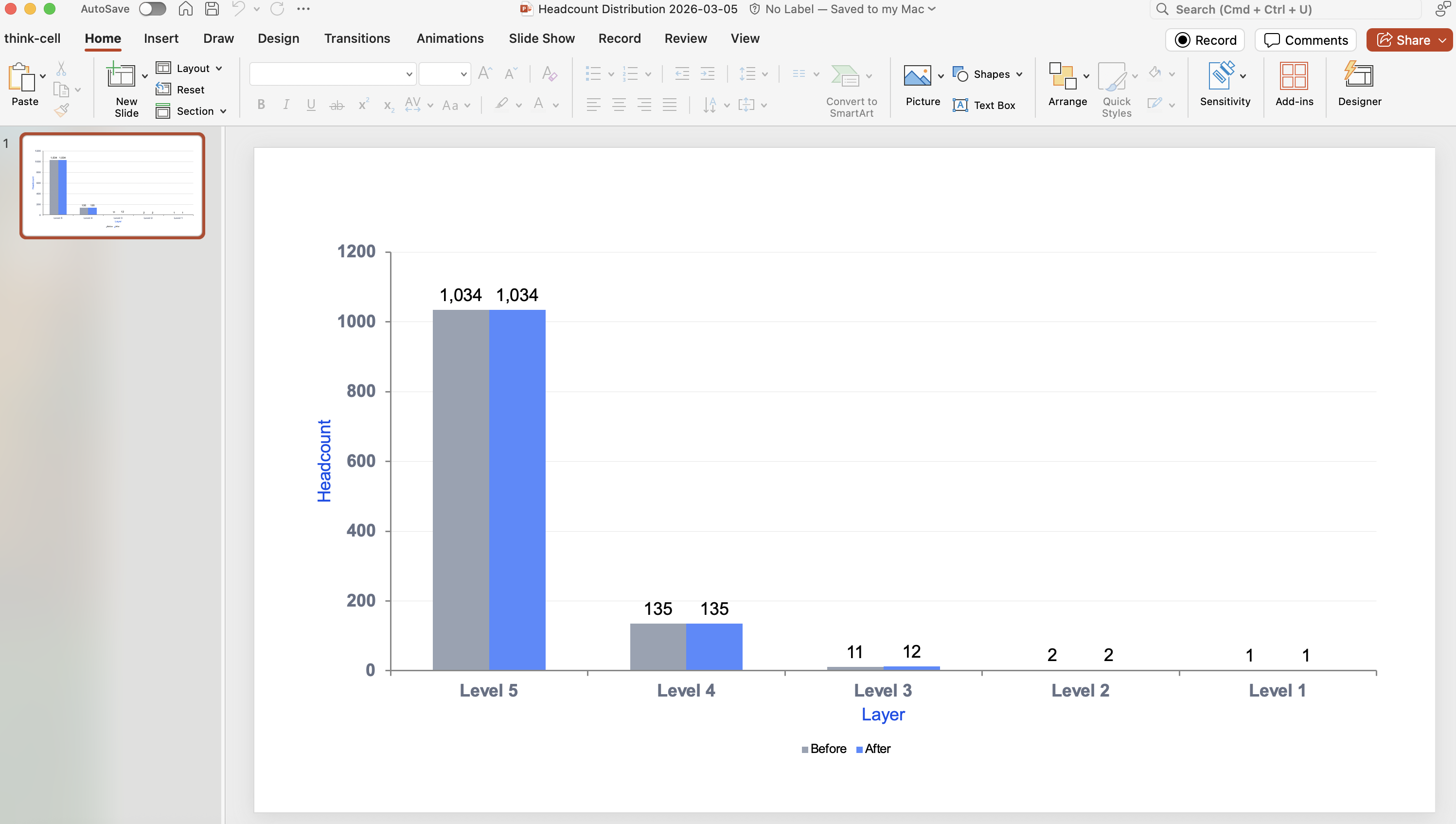Open the Designer pane icon
The height and width of the screenshot is (824, 1456).
(1359, 76)
